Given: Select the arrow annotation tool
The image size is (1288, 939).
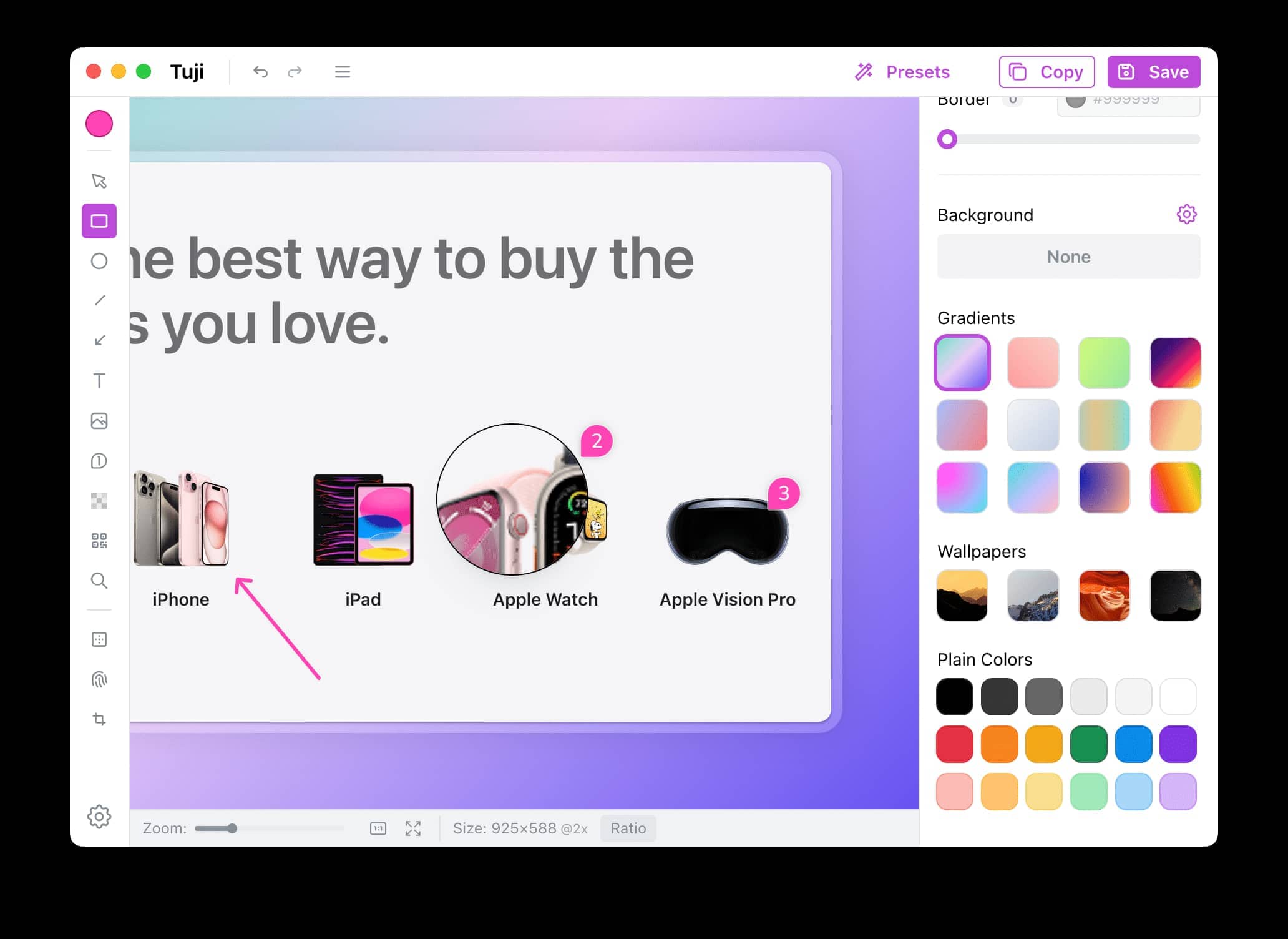Looking at the screenshot, I should tap(99, 340).
